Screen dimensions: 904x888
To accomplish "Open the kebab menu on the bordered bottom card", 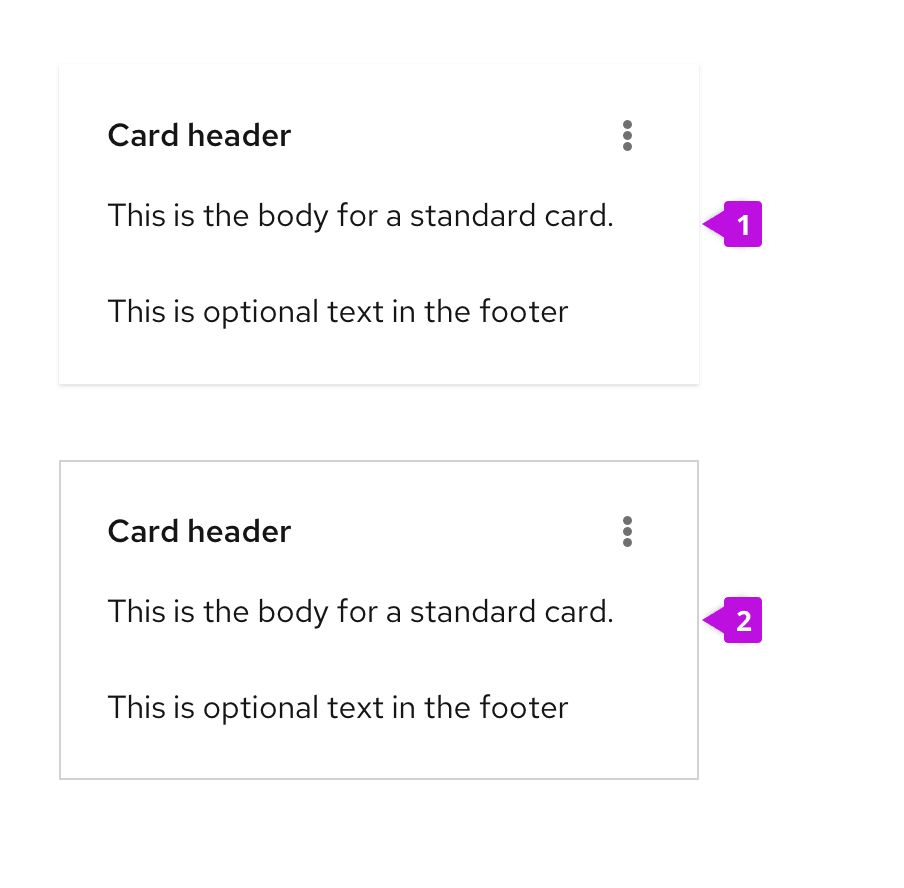I will 627,532.
